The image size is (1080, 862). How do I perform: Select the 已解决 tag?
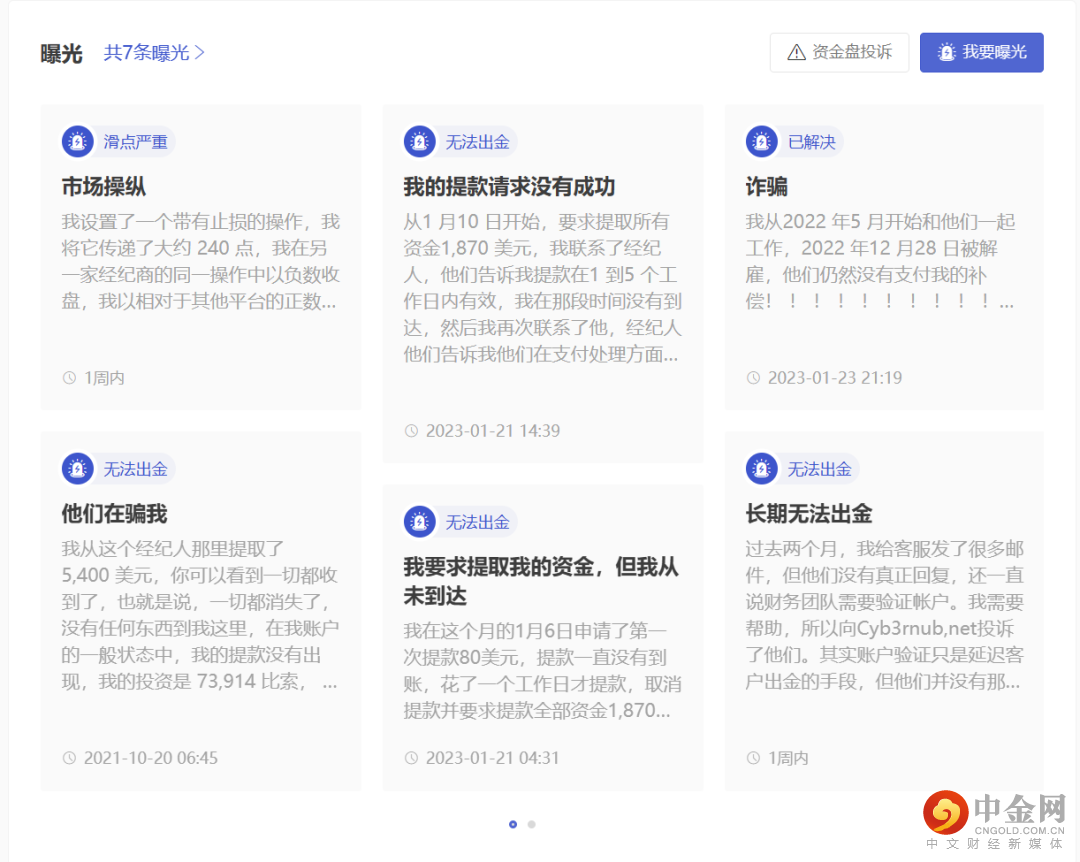click(811, 142)
